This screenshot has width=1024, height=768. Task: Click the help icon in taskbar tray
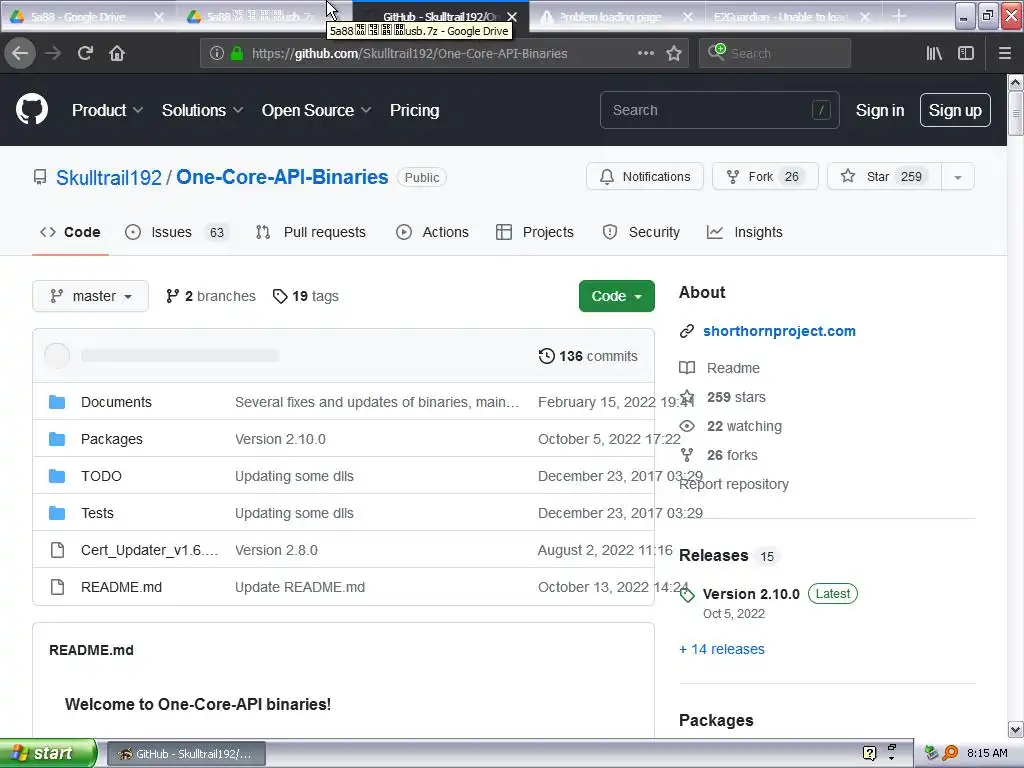pyautogui.click(x=869, y=753)
